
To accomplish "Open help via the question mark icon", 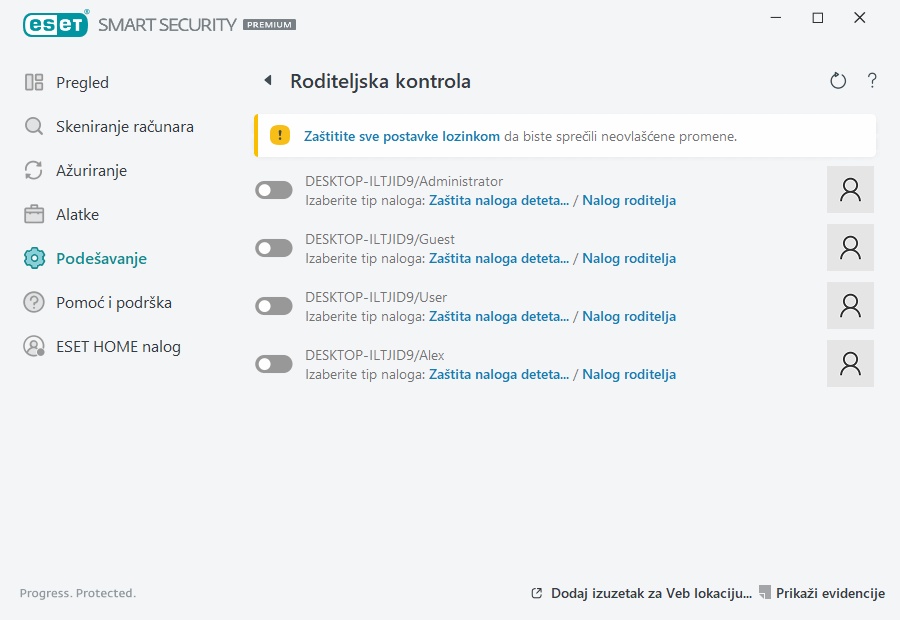I will click(x=872, y=81).
